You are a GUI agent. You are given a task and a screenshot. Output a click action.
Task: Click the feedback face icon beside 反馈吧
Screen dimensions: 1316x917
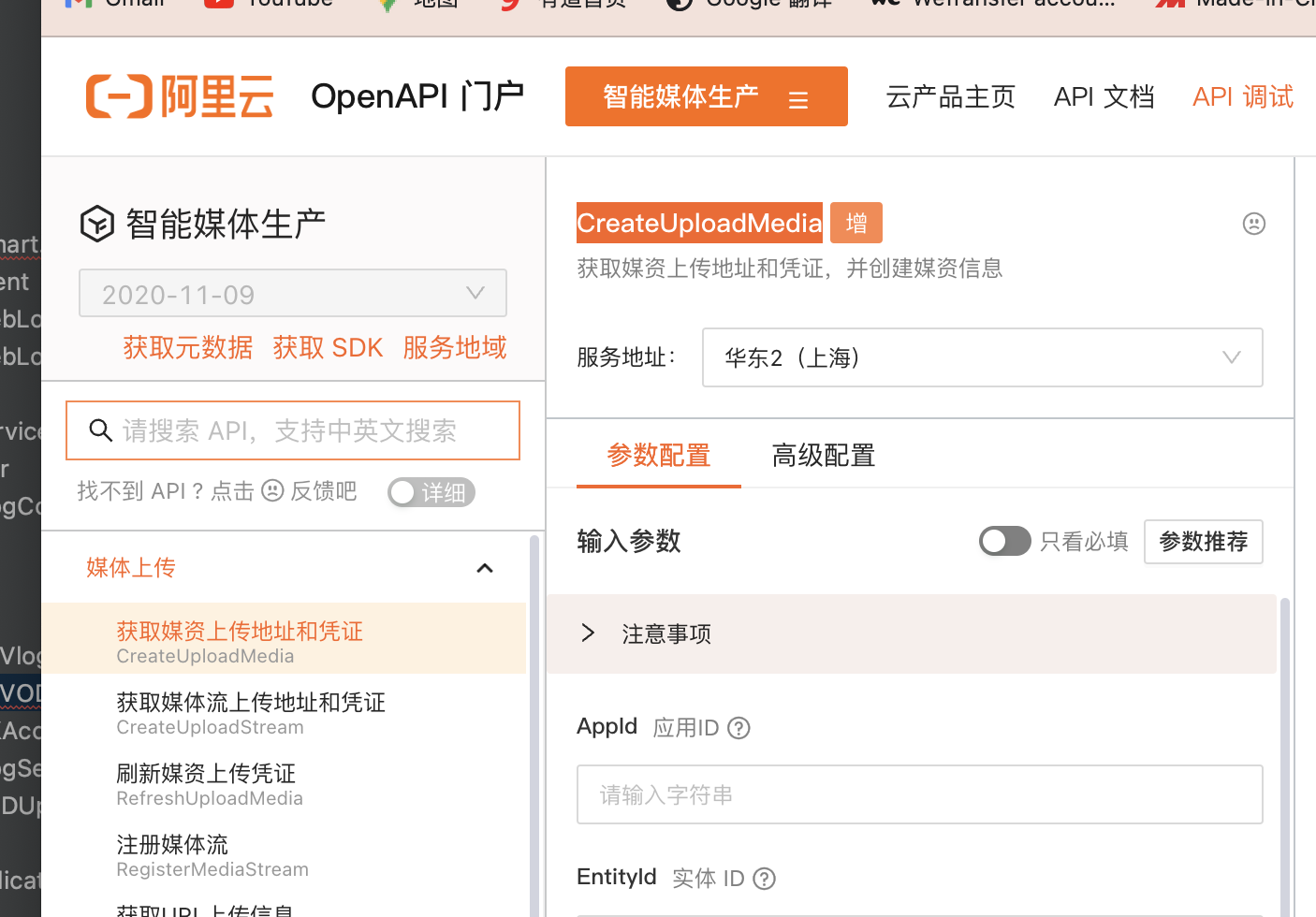(272, 491)
